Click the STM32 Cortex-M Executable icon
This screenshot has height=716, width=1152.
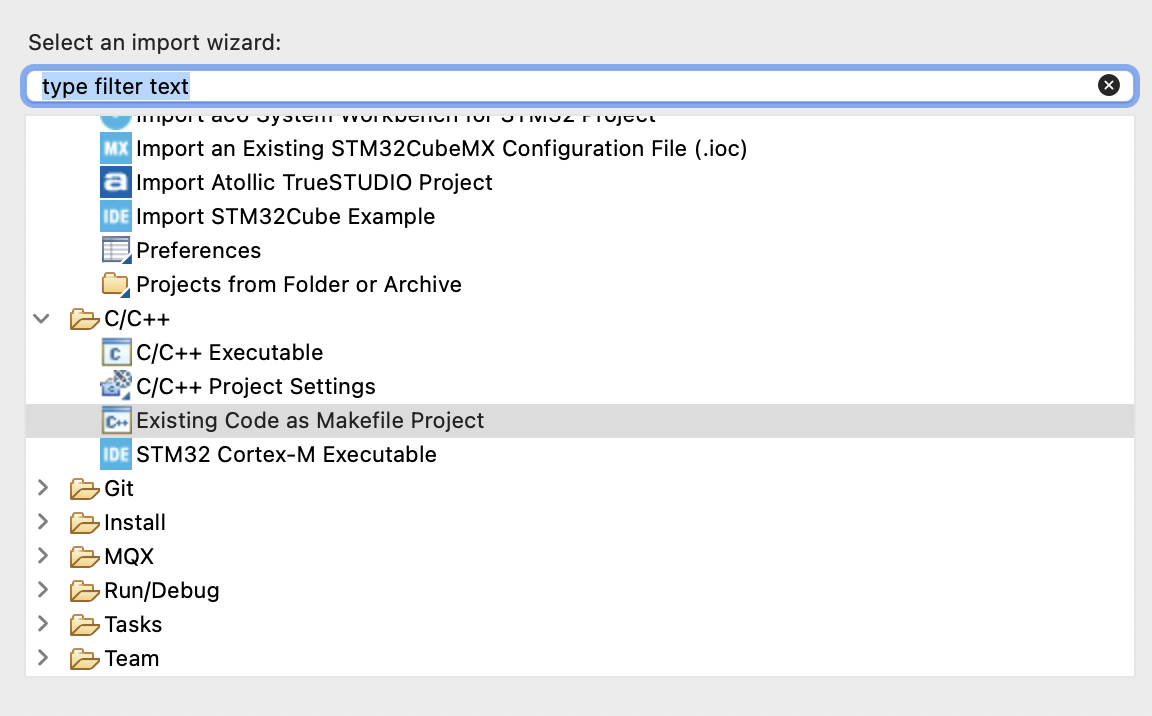coord(115,454)
